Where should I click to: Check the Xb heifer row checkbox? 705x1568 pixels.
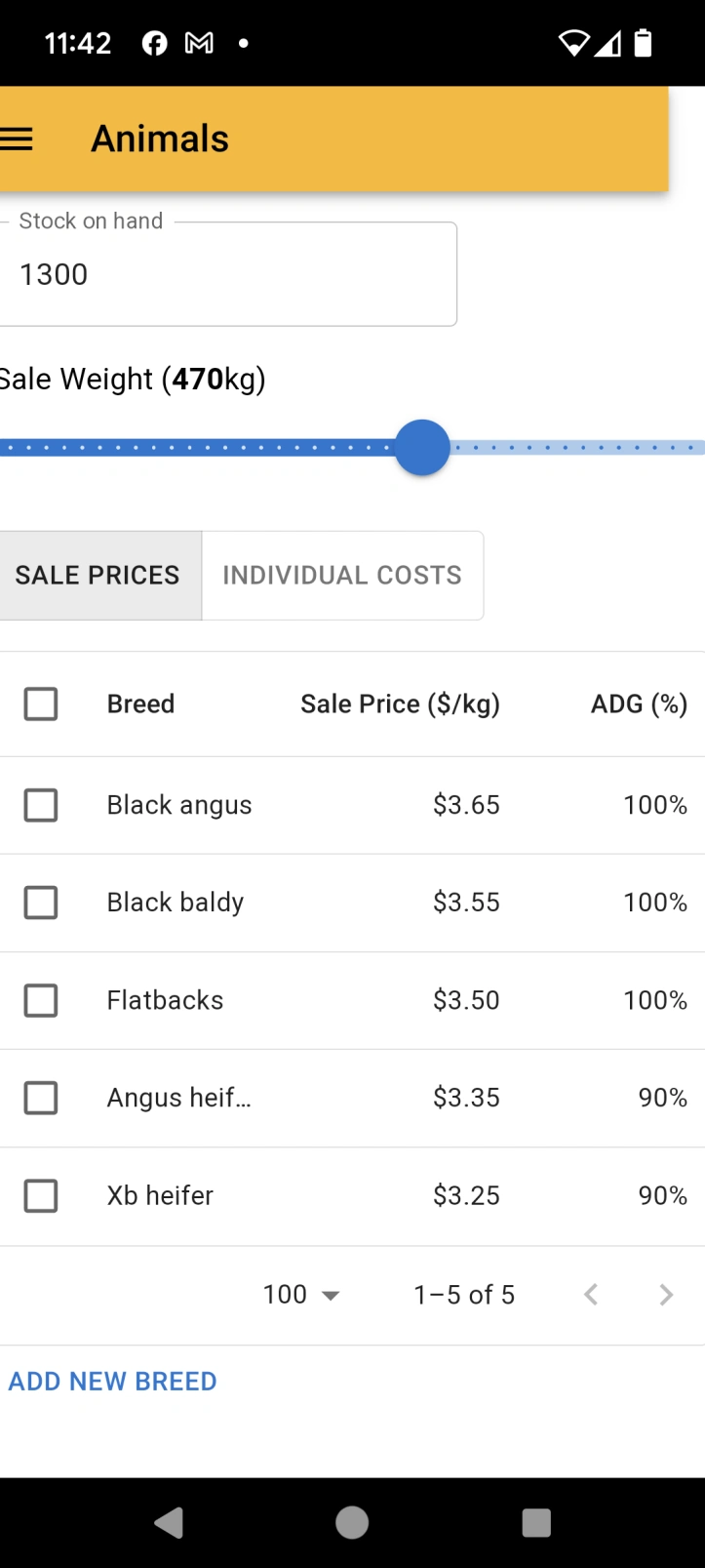tap(41, 1195)
